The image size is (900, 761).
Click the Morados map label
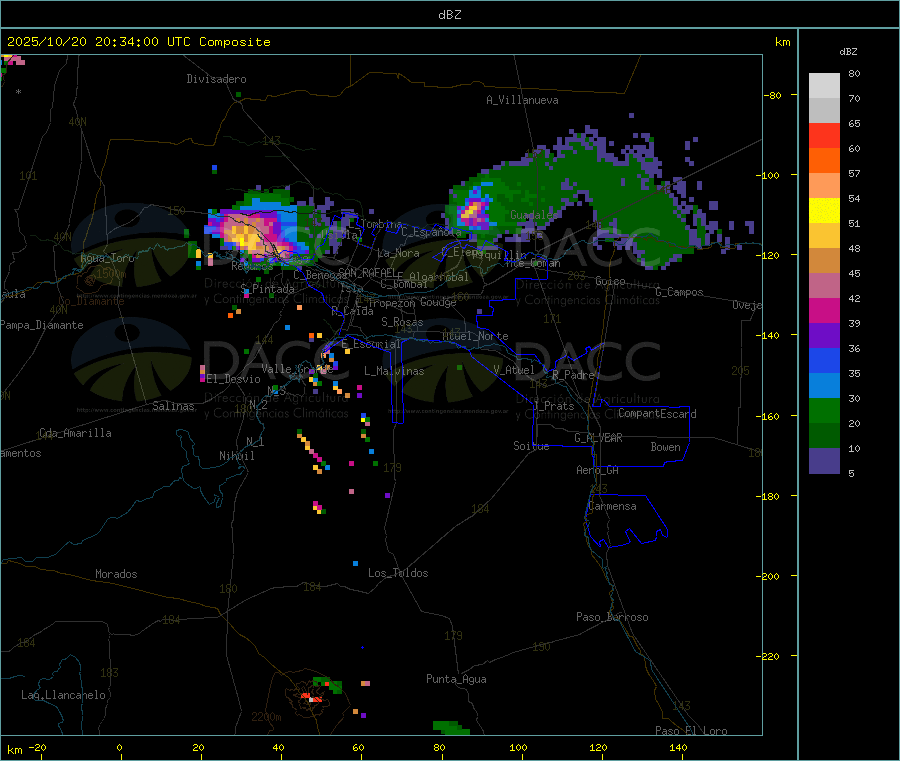[117, 574]
